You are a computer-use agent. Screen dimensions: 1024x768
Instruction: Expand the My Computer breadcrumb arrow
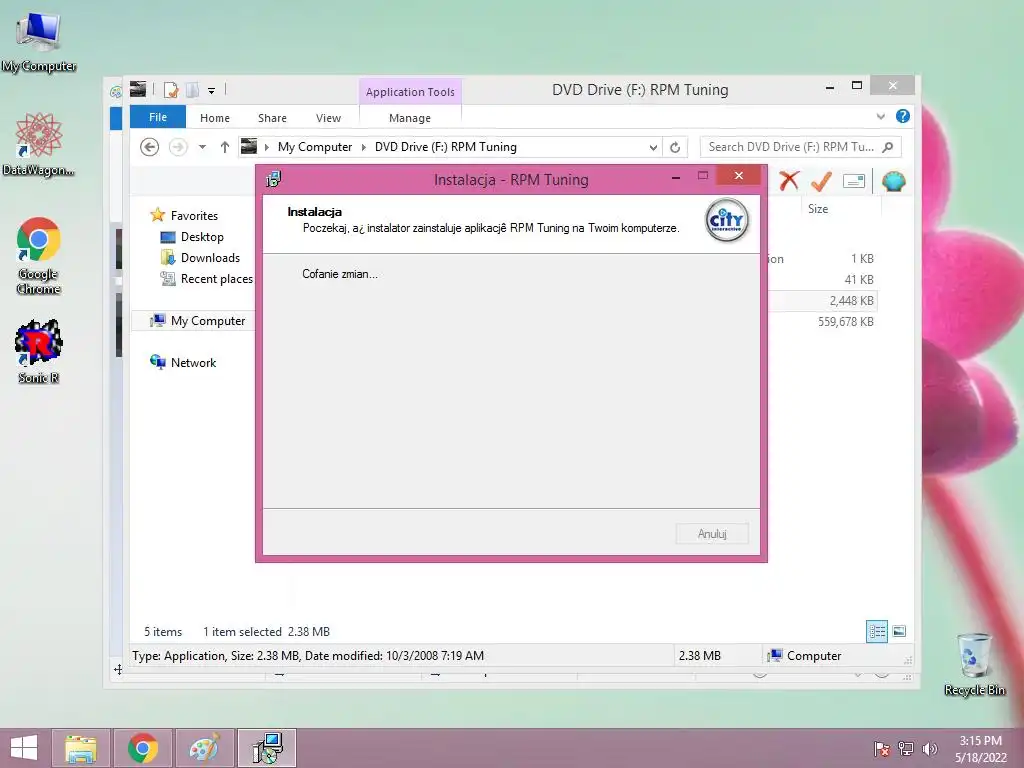click(x=364, y=147)
